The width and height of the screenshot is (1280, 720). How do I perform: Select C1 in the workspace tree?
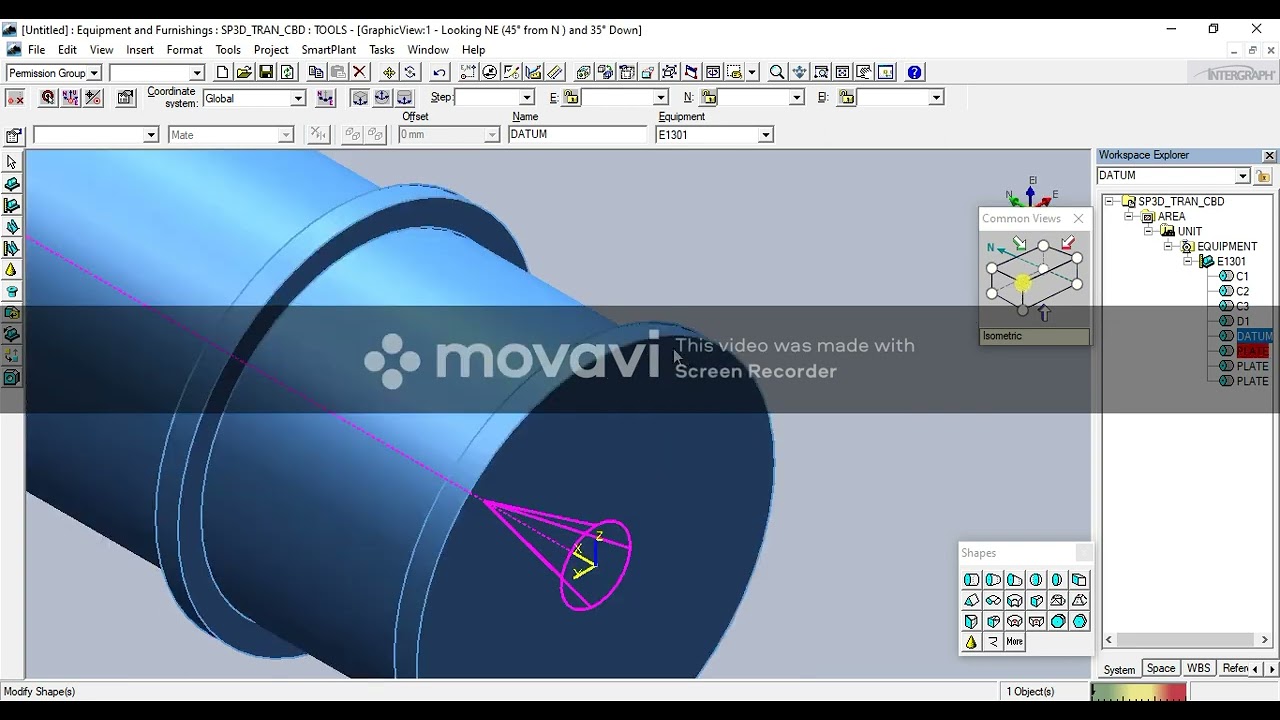point(1242,276)
